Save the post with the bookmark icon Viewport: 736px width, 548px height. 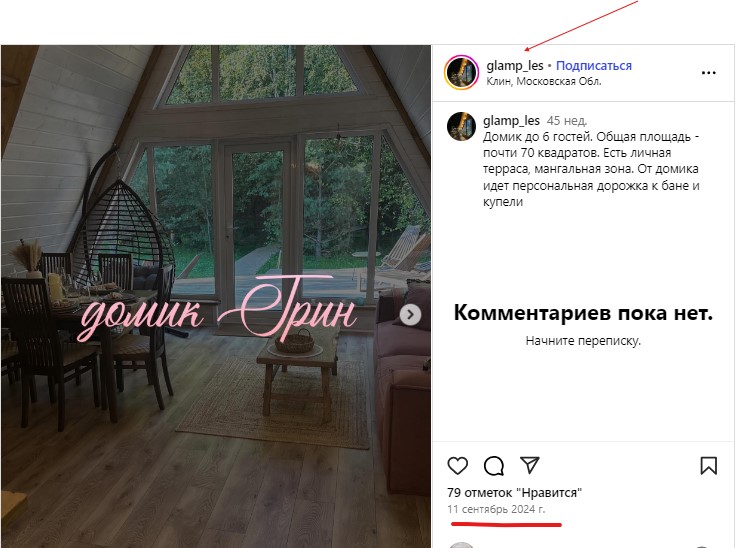click(x=709, y=466)
